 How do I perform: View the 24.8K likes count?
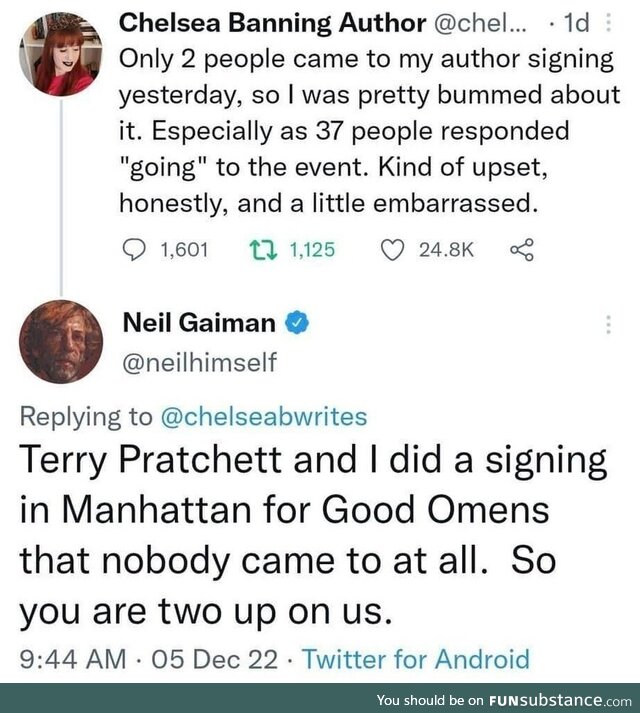pyautogui.click(x=446, y=251)
